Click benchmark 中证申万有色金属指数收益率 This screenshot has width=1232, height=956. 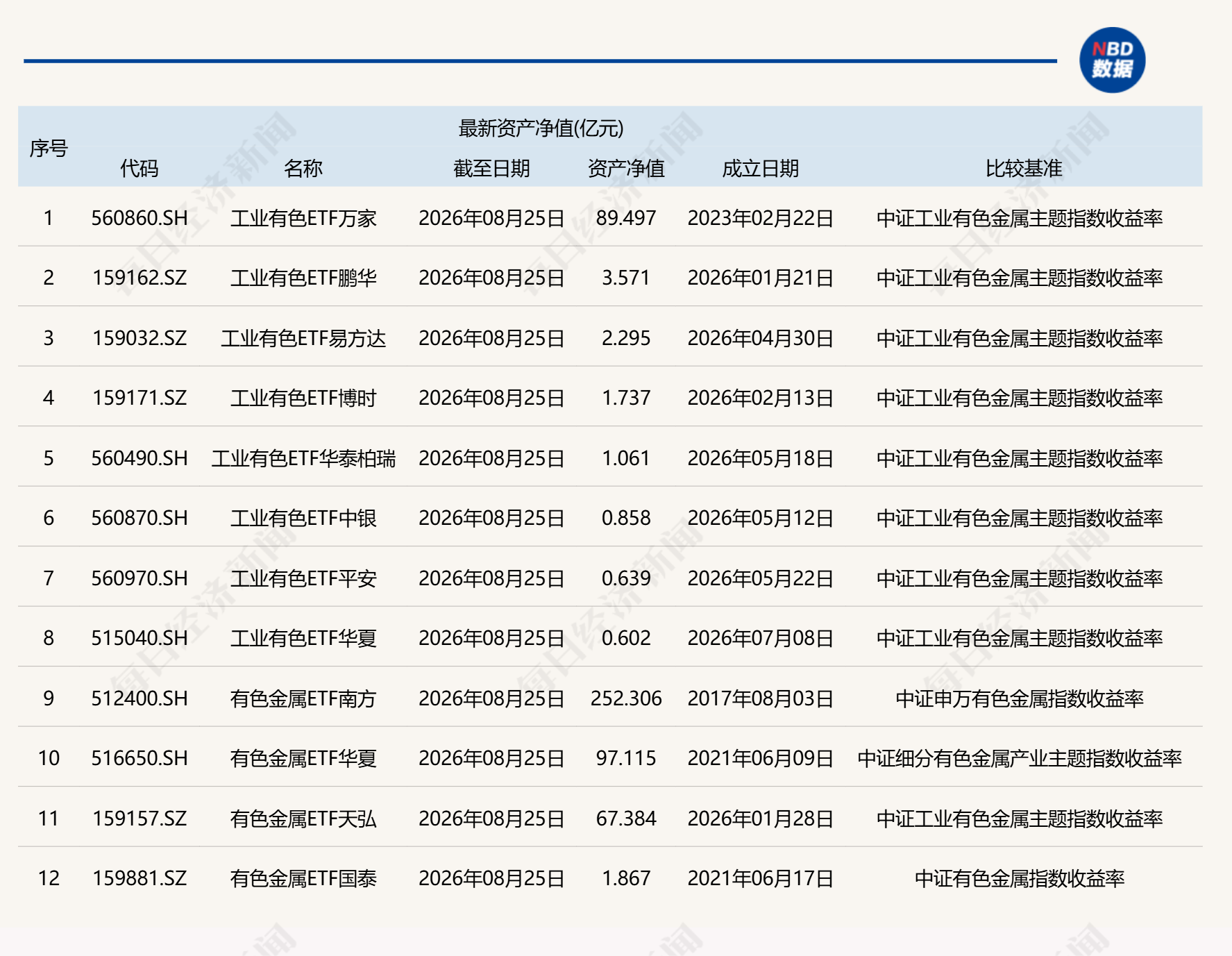[x=1020, y=698]
